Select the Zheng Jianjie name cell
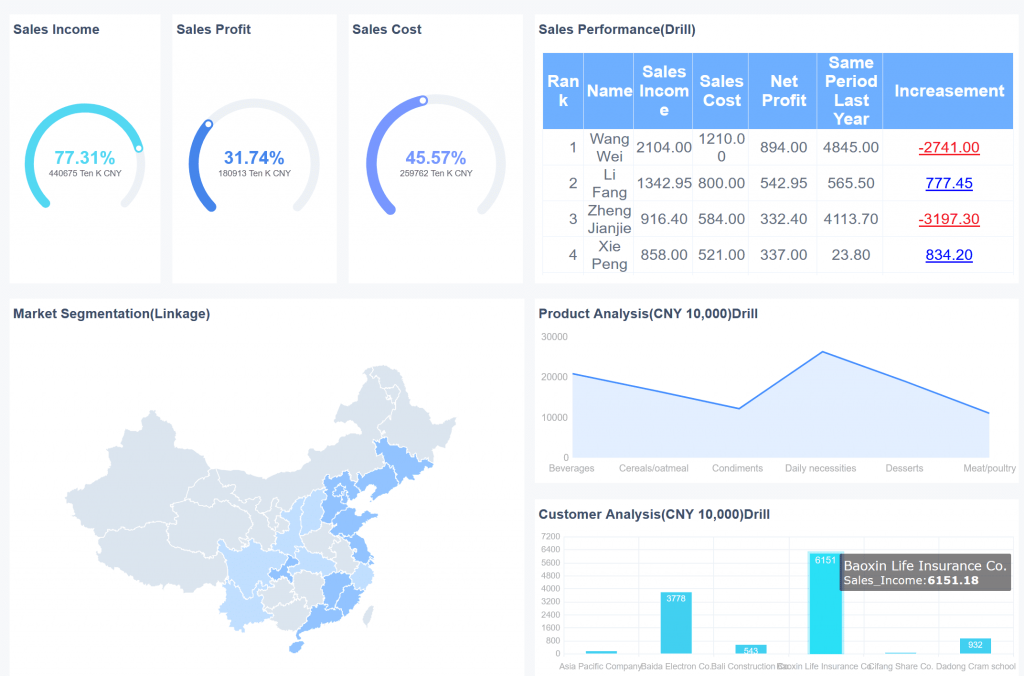The width and height of the screenshot is (1024, 676). pyautogui.click(x=609, y=219)
